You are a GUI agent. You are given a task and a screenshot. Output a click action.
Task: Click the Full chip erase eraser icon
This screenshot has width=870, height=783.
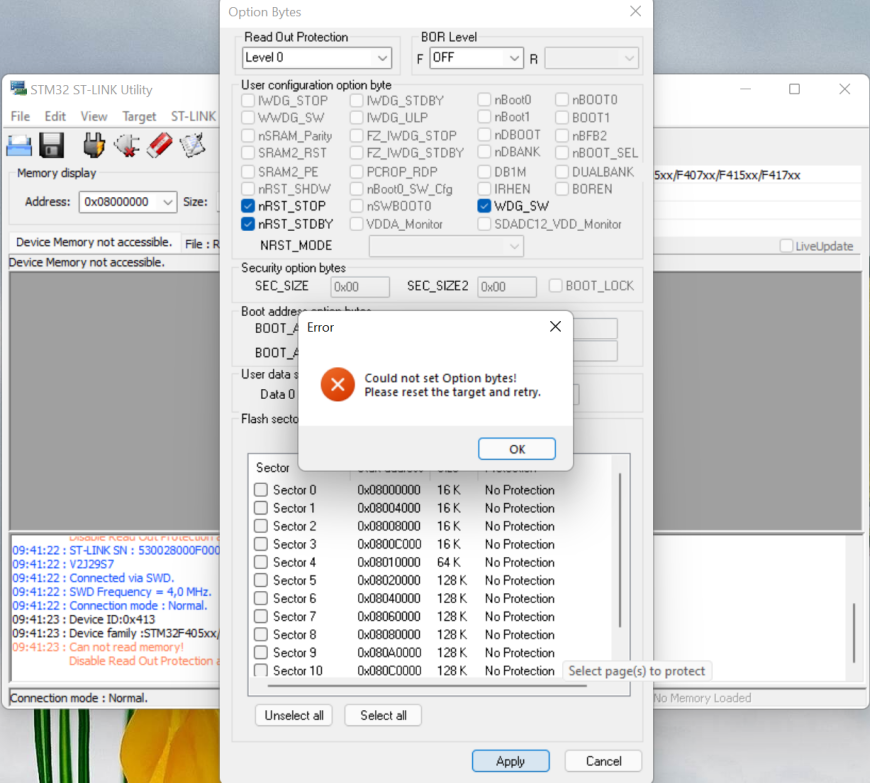tap(160, 145)
